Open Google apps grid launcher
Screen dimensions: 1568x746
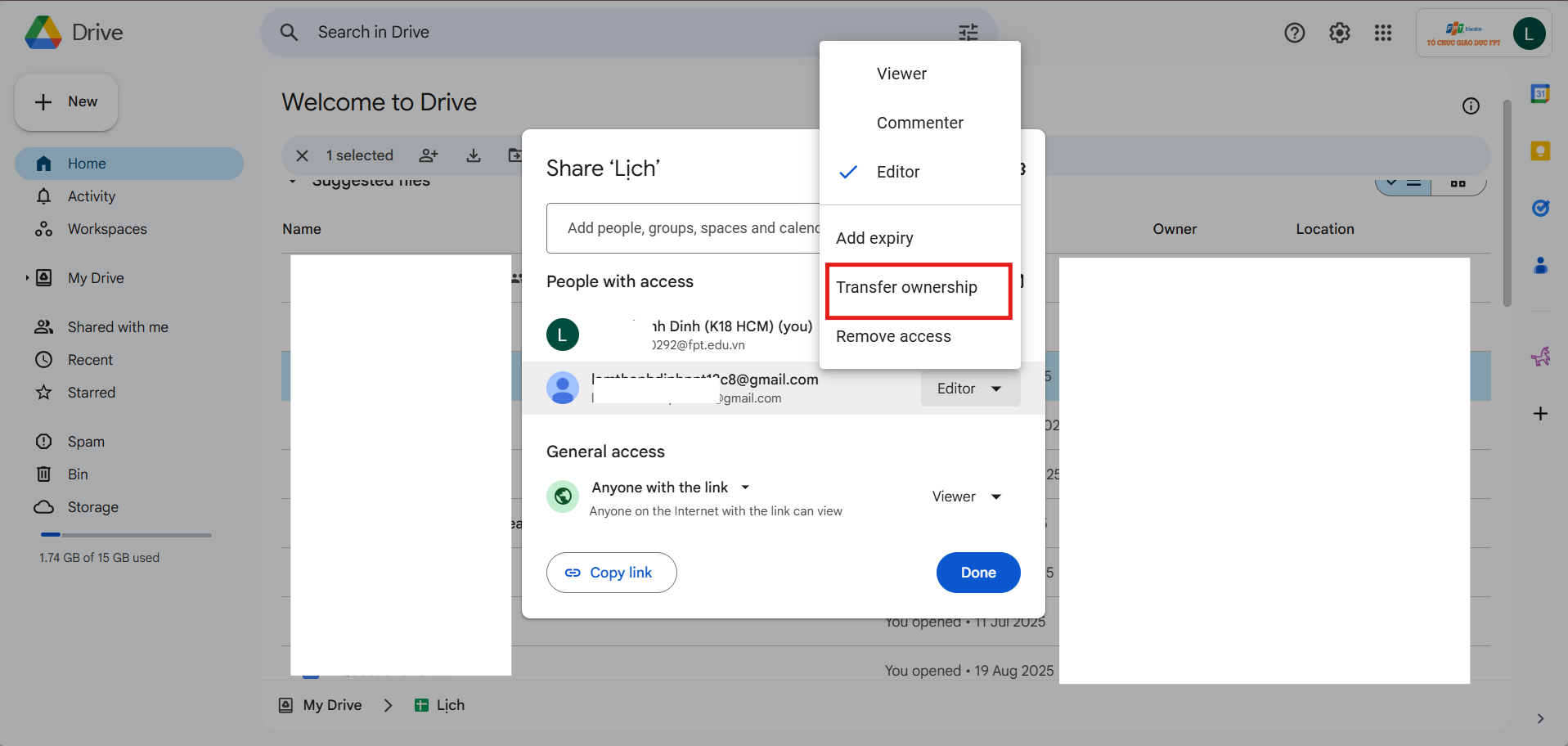pyautogui.click(x=1382, y=33)
